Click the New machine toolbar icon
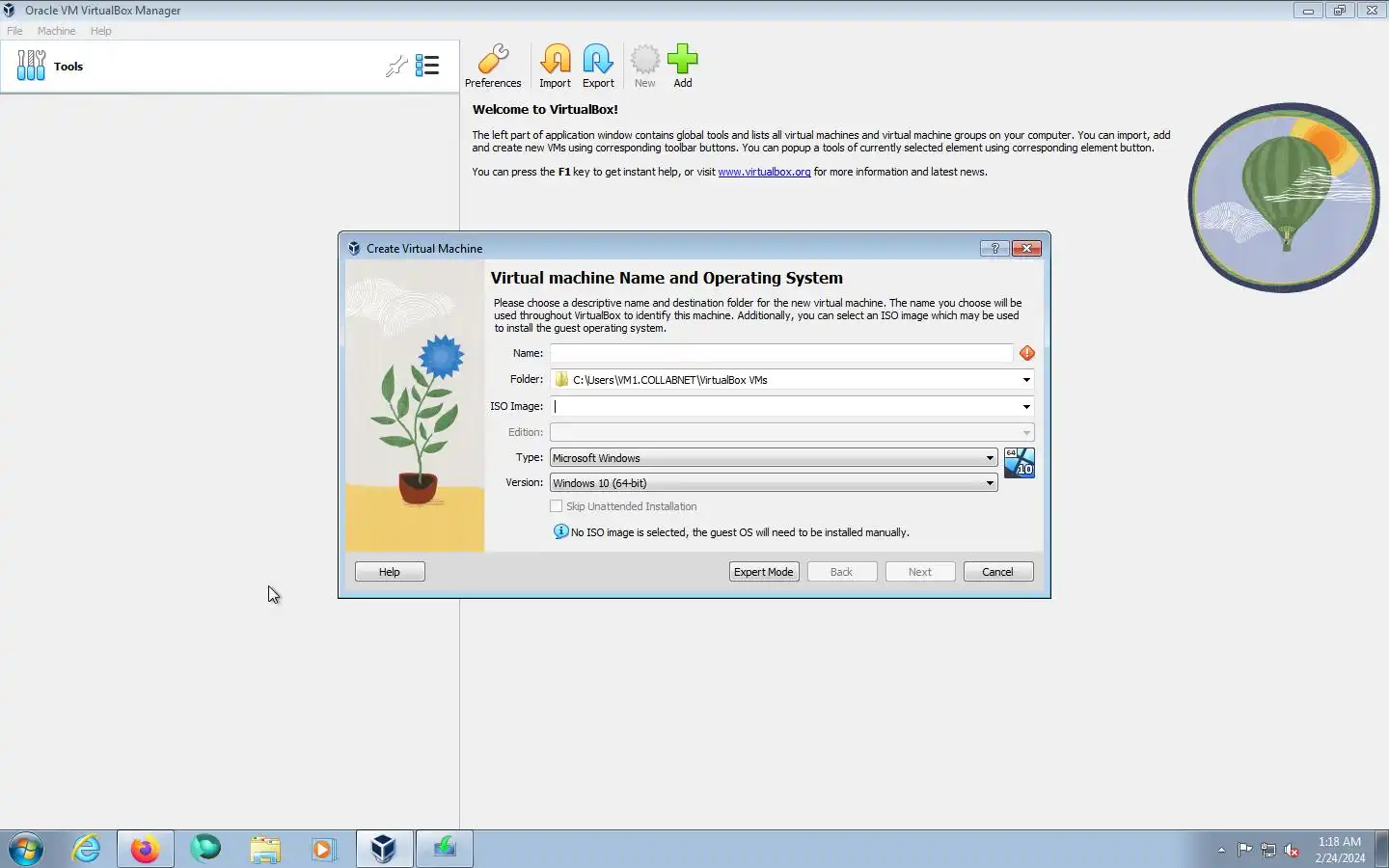 pos(644,67)
